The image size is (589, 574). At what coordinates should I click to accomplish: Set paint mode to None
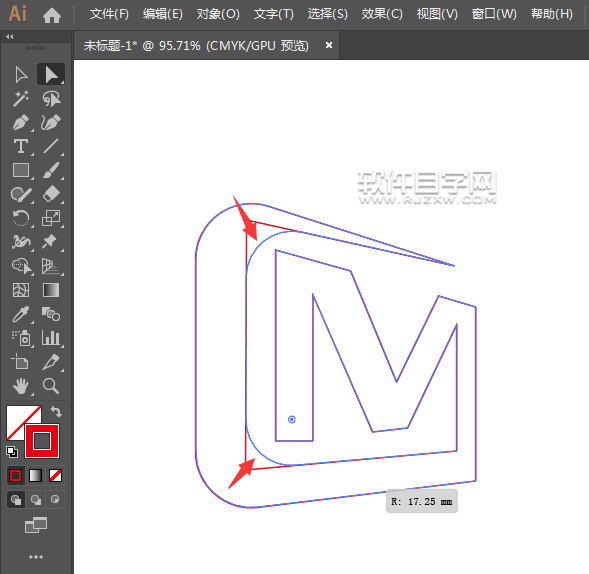point(56,476)
